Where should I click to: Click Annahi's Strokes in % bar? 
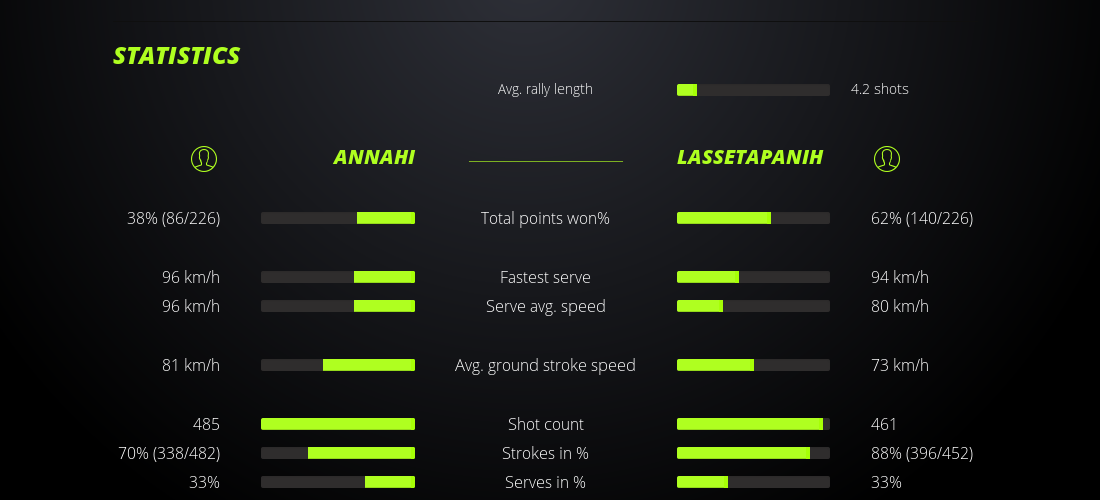(x=338, y=453)
